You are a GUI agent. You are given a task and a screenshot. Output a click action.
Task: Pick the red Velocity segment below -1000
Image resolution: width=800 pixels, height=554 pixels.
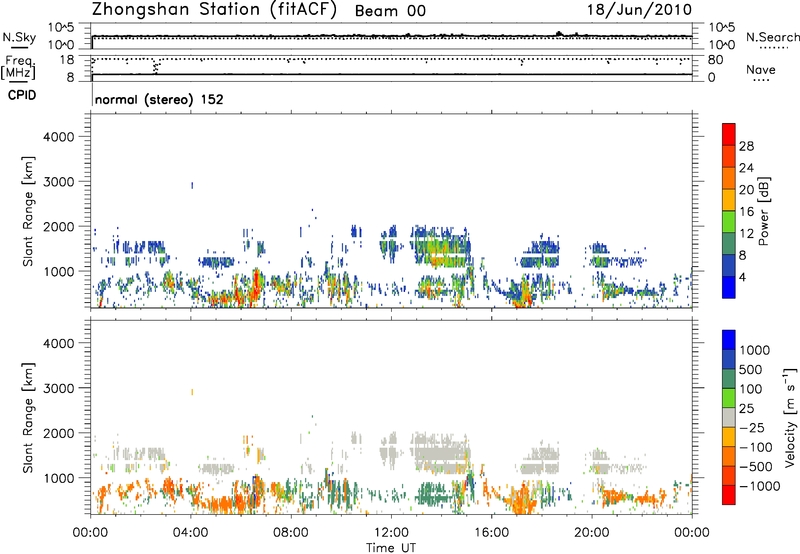pyautogui.click(x=729, y=495)
